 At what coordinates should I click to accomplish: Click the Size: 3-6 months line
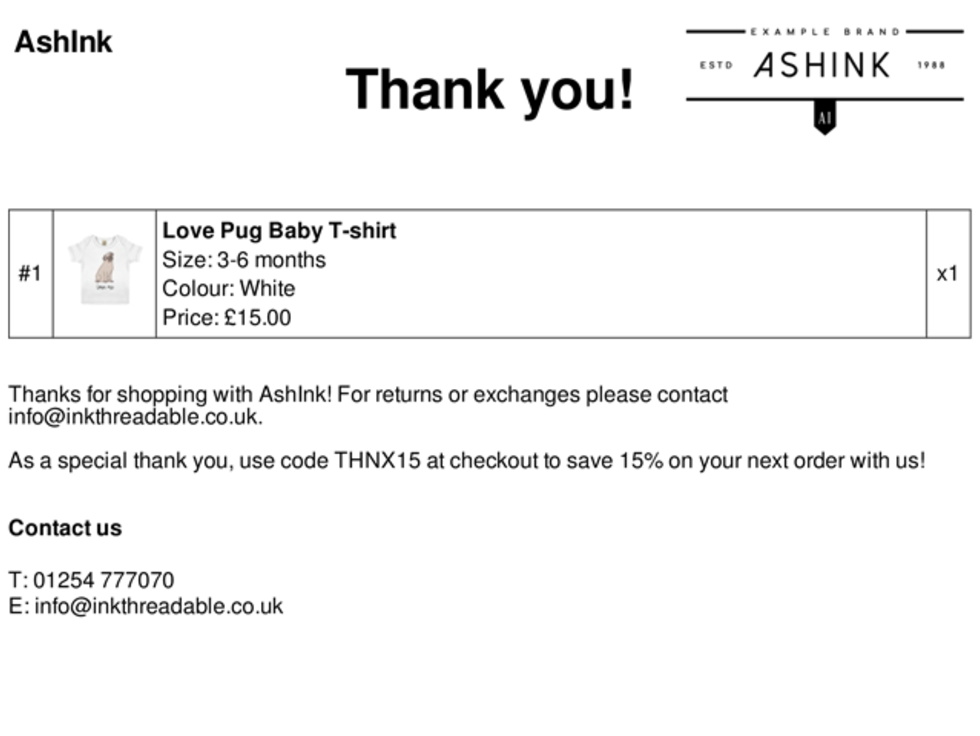(x=244, y=260)
